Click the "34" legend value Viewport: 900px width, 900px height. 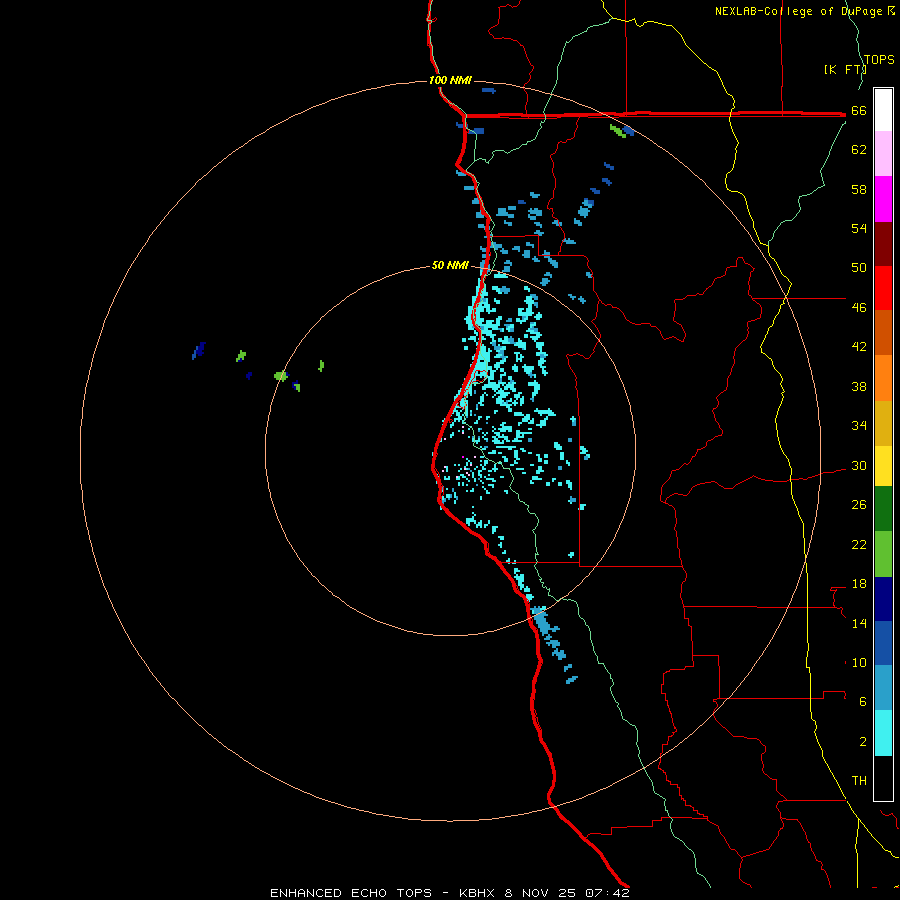click(x=859, y=426)
